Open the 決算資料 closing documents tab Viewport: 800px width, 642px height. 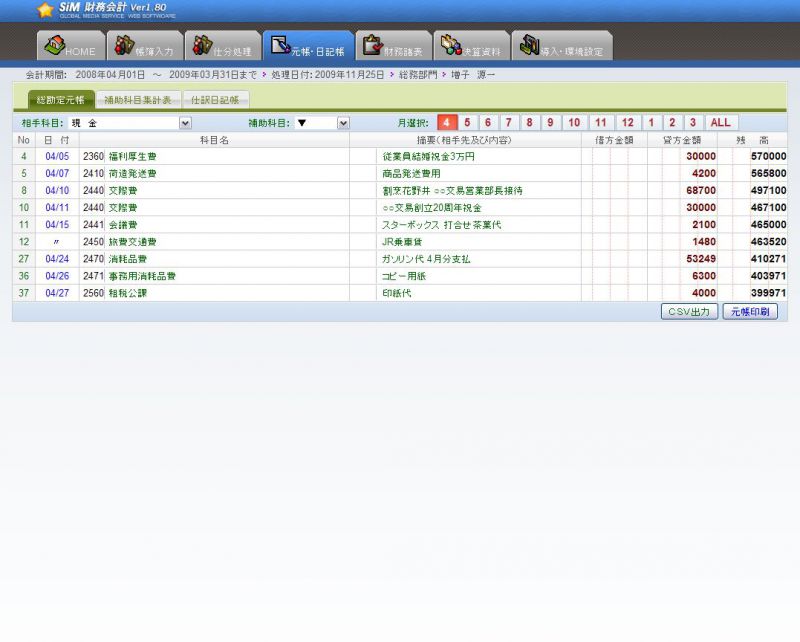coord(471,46)
